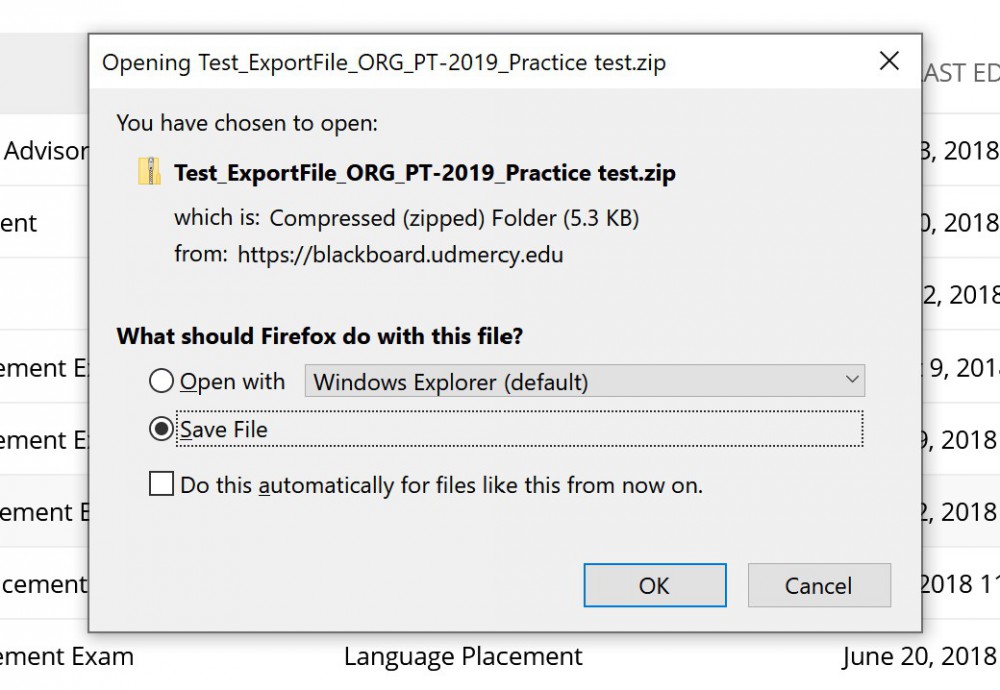Select the "Save File" radio button
Screen dimensions: 1000x690
(160, 429)
